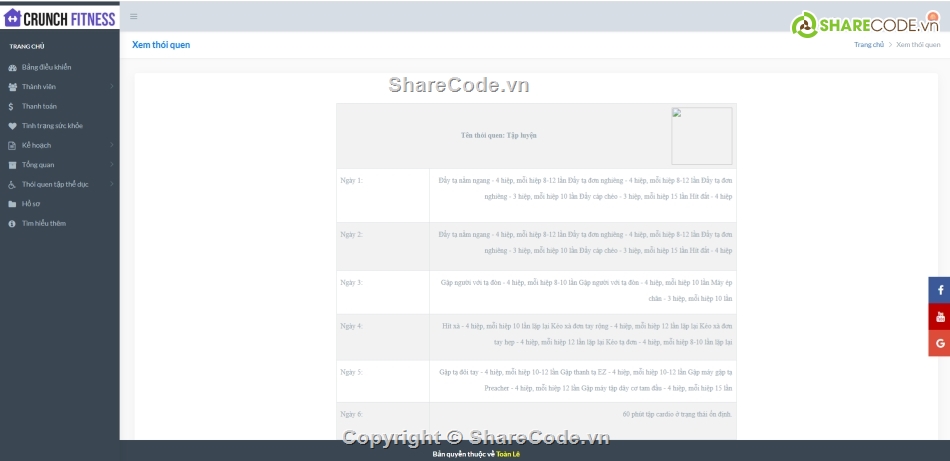Open the YouTube social button
950x461 pixels.
click(939, 317)
